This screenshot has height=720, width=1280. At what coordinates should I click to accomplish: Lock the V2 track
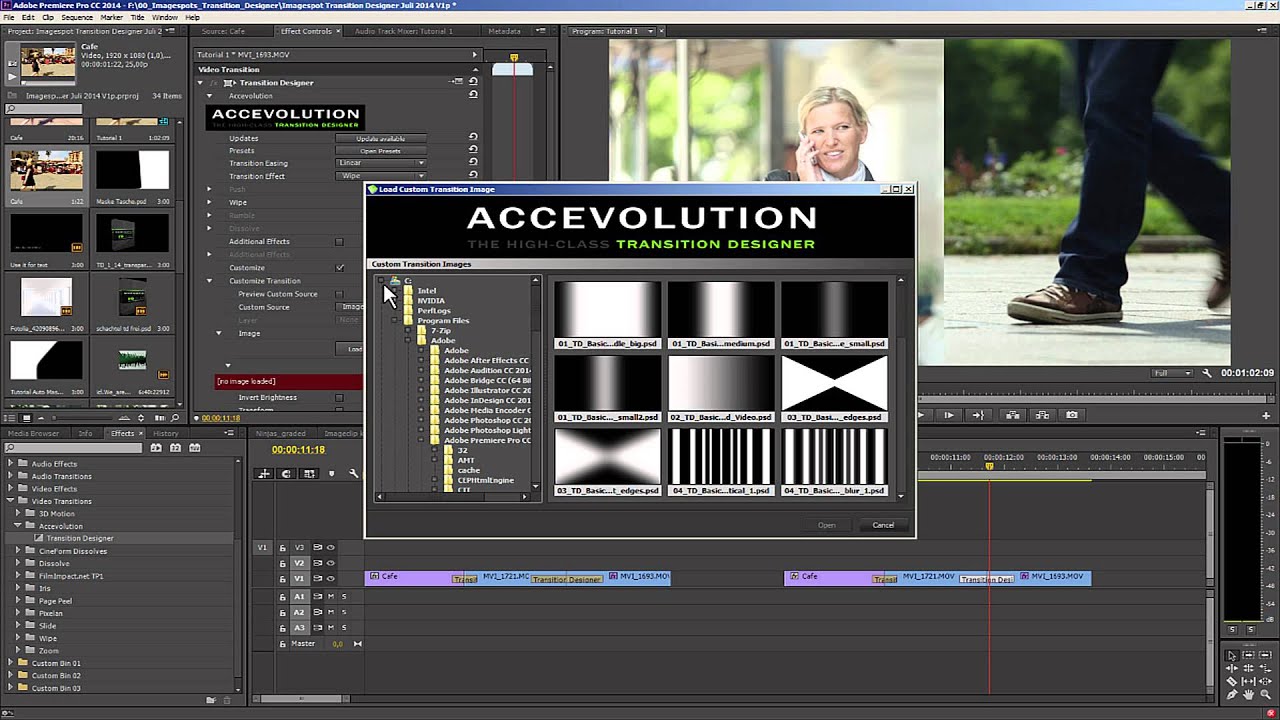[283, 563]
